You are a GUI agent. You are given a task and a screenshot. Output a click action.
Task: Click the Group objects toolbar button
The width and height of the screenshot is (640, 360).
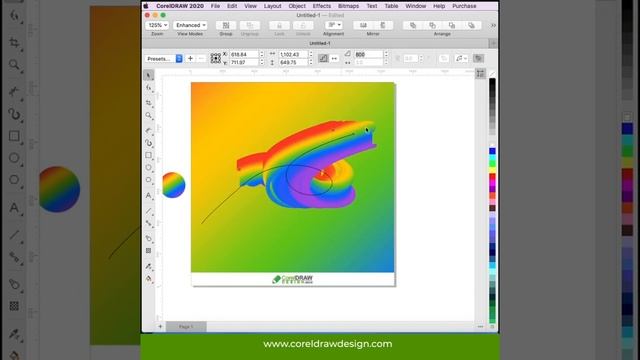pos(226,25)
